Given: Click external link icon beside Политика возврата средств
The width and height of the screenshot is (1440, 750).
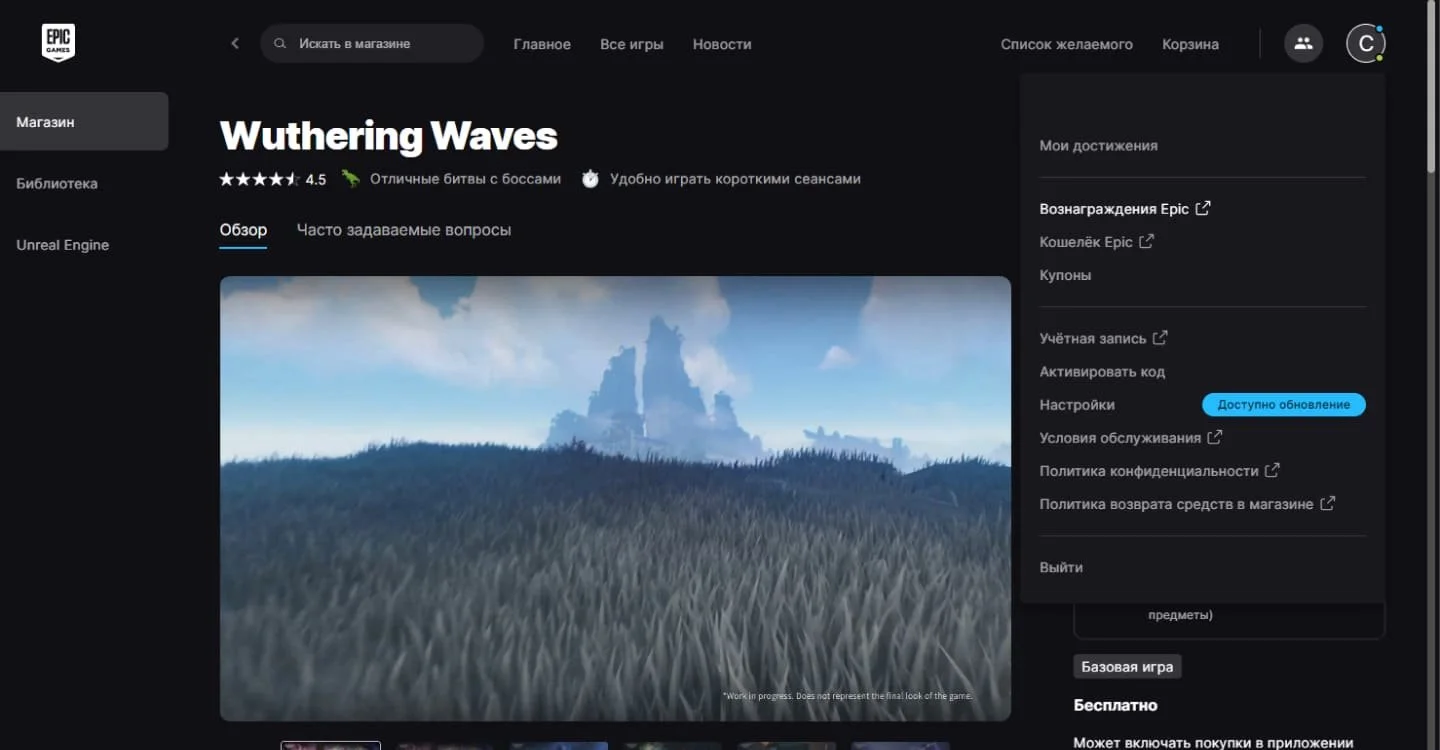Looking at the screenshot, I should point(1327,503).
